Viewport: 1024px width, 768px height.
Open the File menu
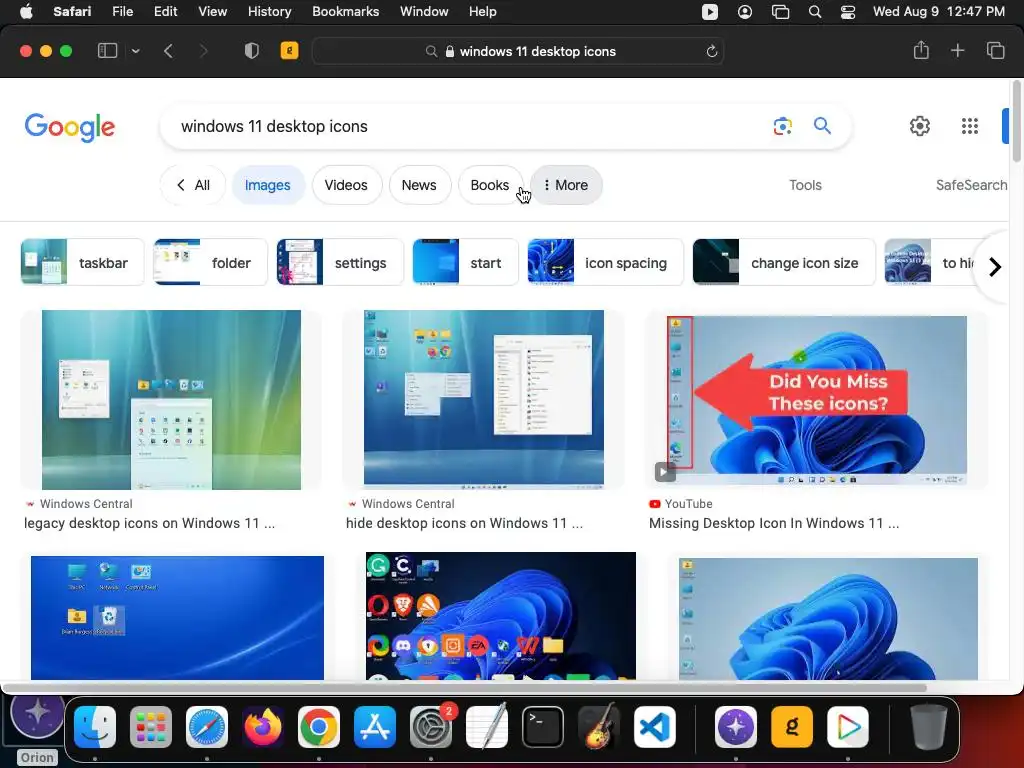122,12
